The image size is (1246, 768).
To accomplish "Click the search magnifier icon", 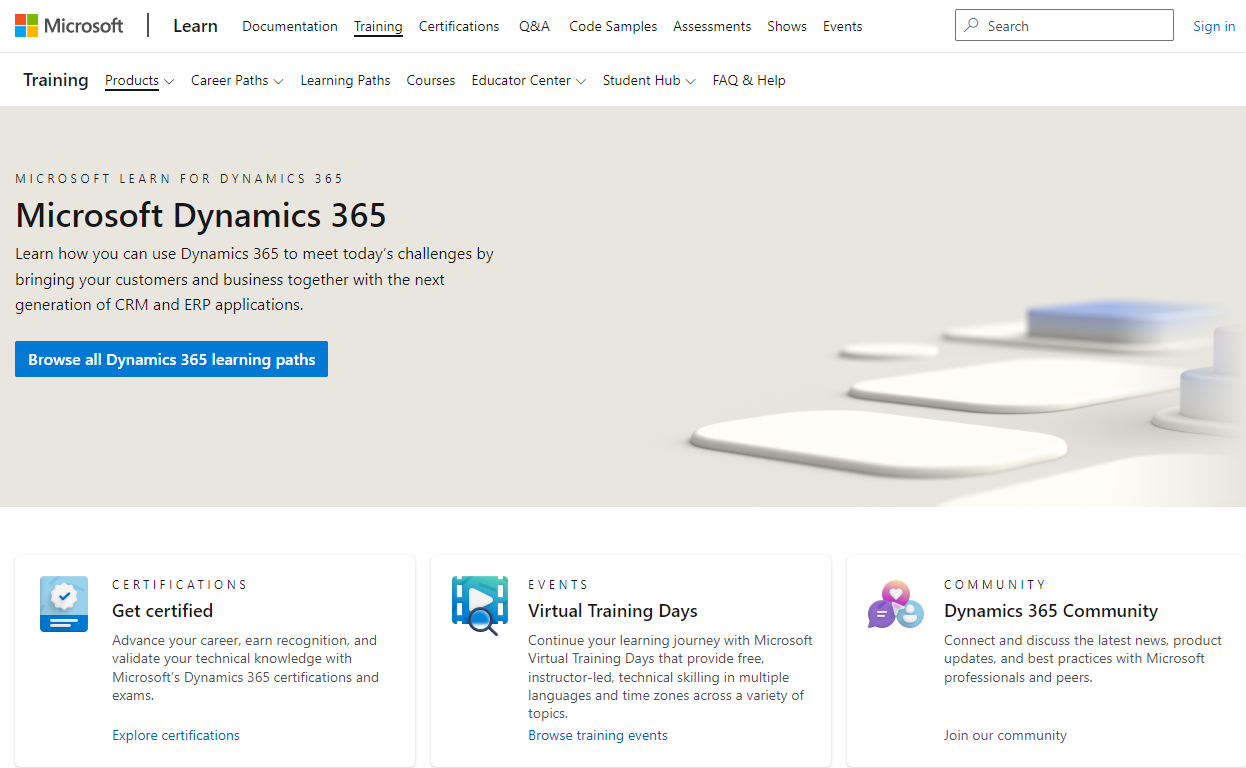I will coord(972,26).
